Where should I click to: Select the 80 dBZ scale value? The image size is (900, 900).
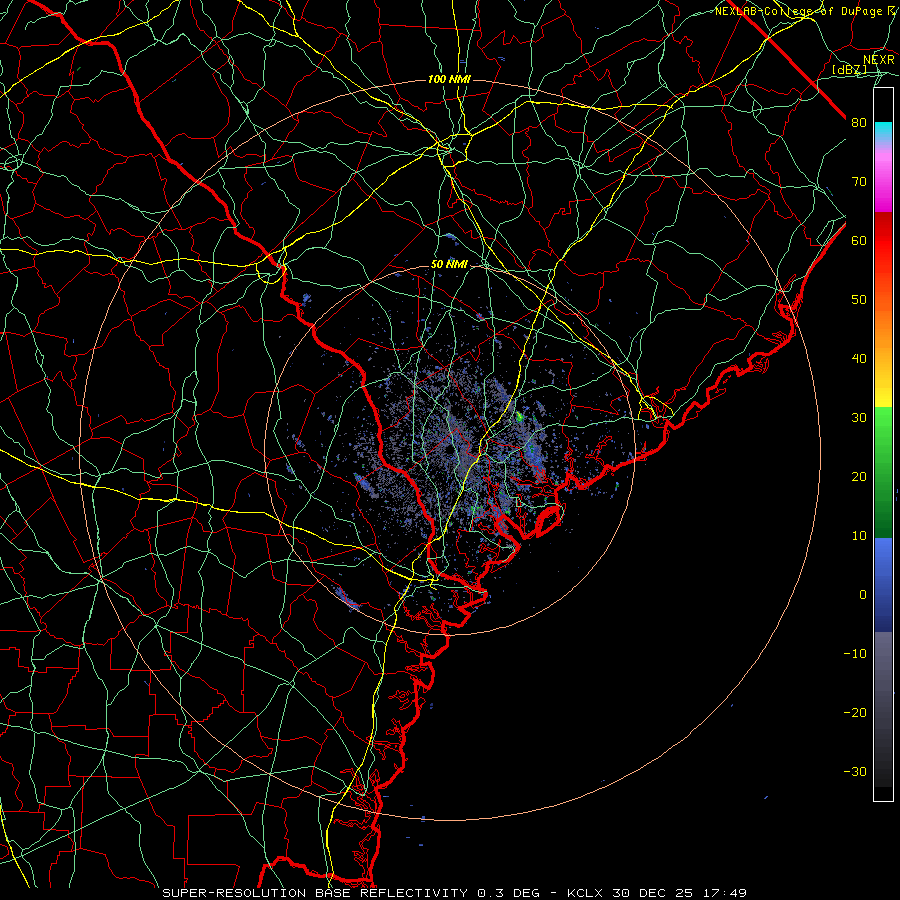click(859, 123)
